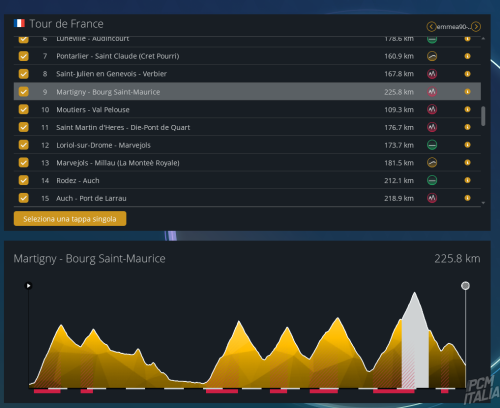Uncheck the stage 13 Marvejols - Millau checkbox

24,162
